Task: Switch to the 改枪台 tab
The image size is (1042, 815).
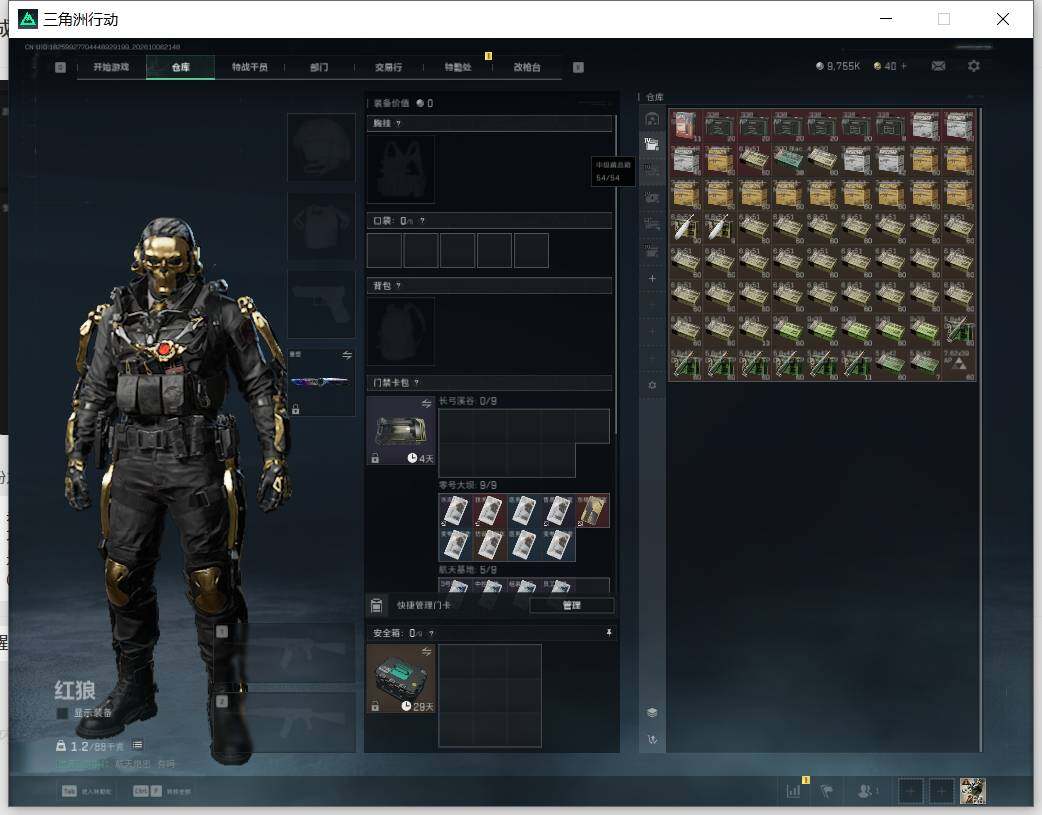Action: (x=527, y=67)
